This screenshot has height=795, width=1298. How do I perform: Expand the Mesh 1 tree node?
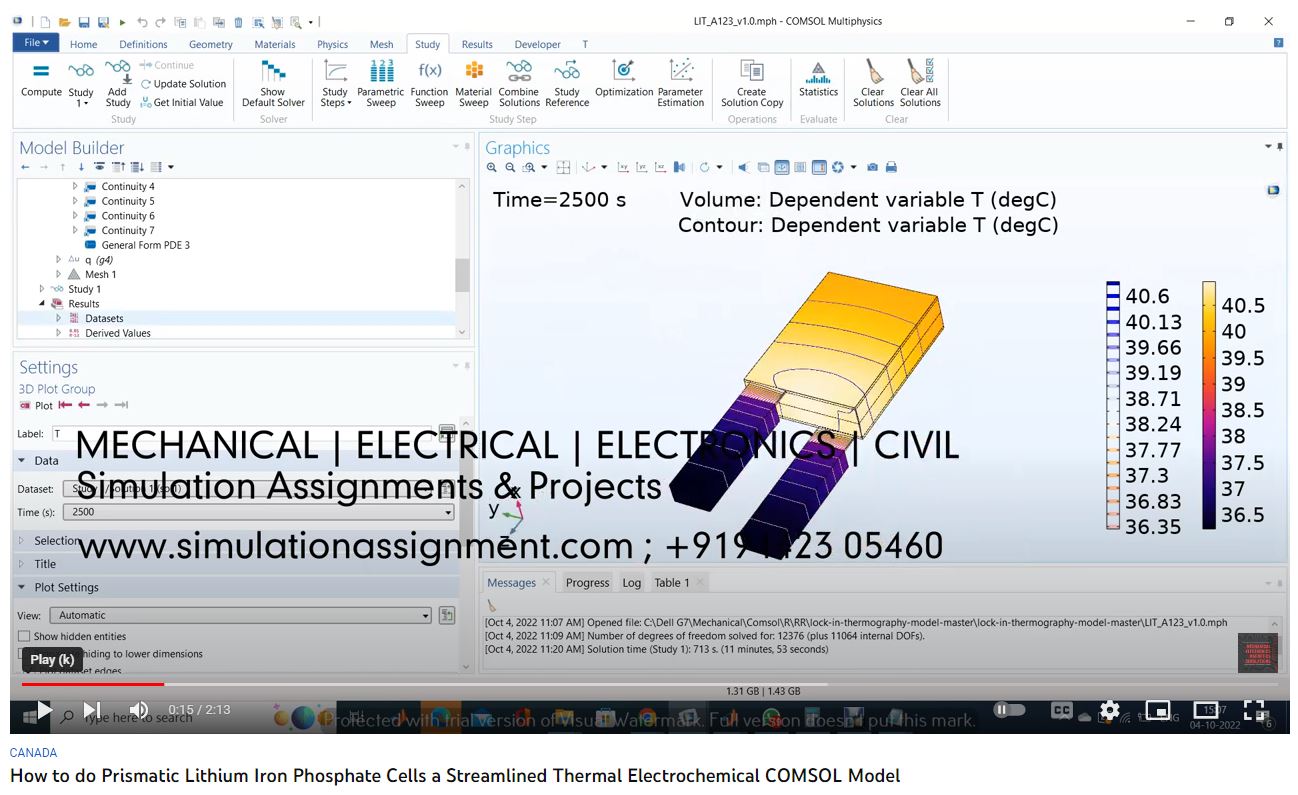tap(59, 274)
